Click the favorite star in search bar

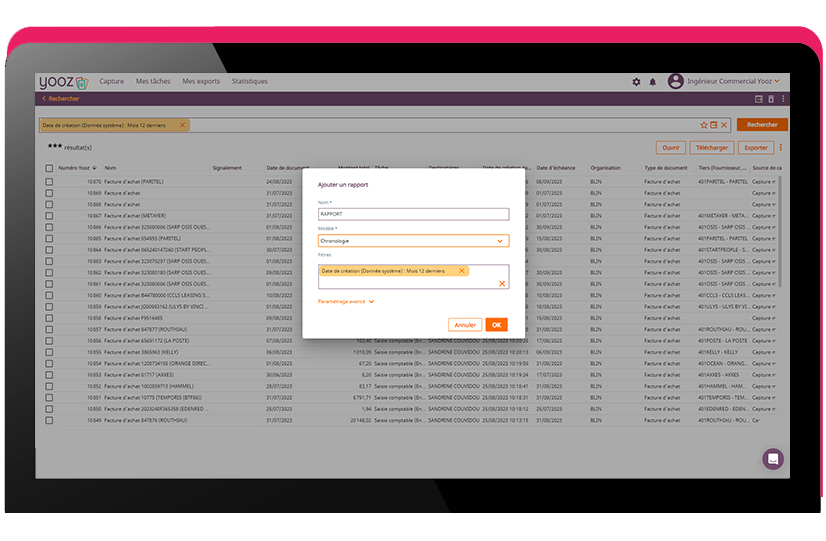pos(704,125)
